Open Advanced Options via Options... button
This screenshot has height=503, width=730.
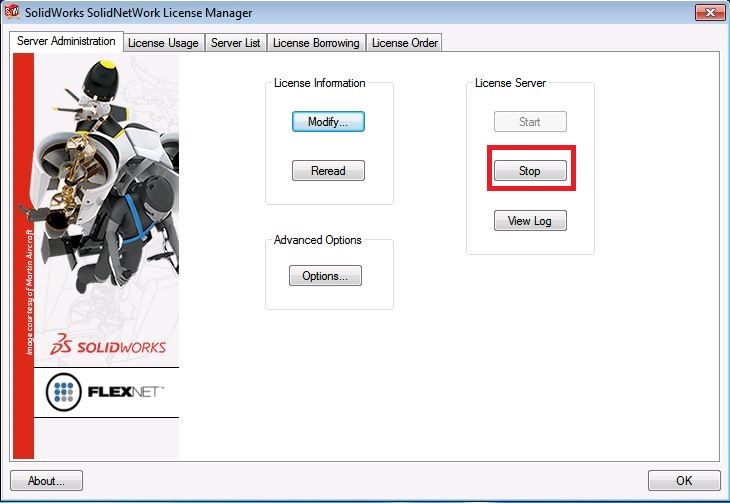click(325, 276)
